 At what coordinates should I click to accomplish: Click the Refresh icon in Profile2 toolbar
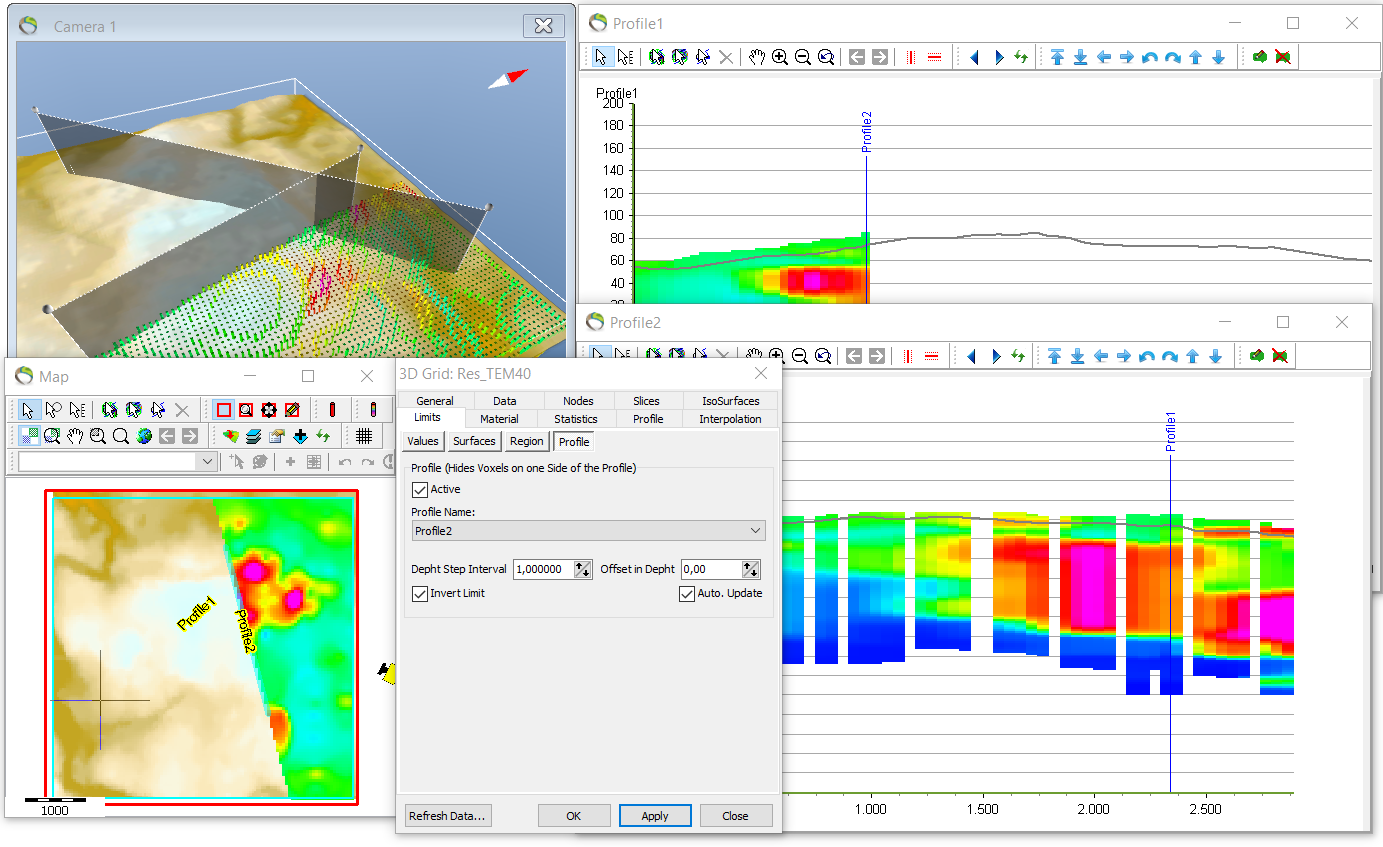pos(1020,355)
